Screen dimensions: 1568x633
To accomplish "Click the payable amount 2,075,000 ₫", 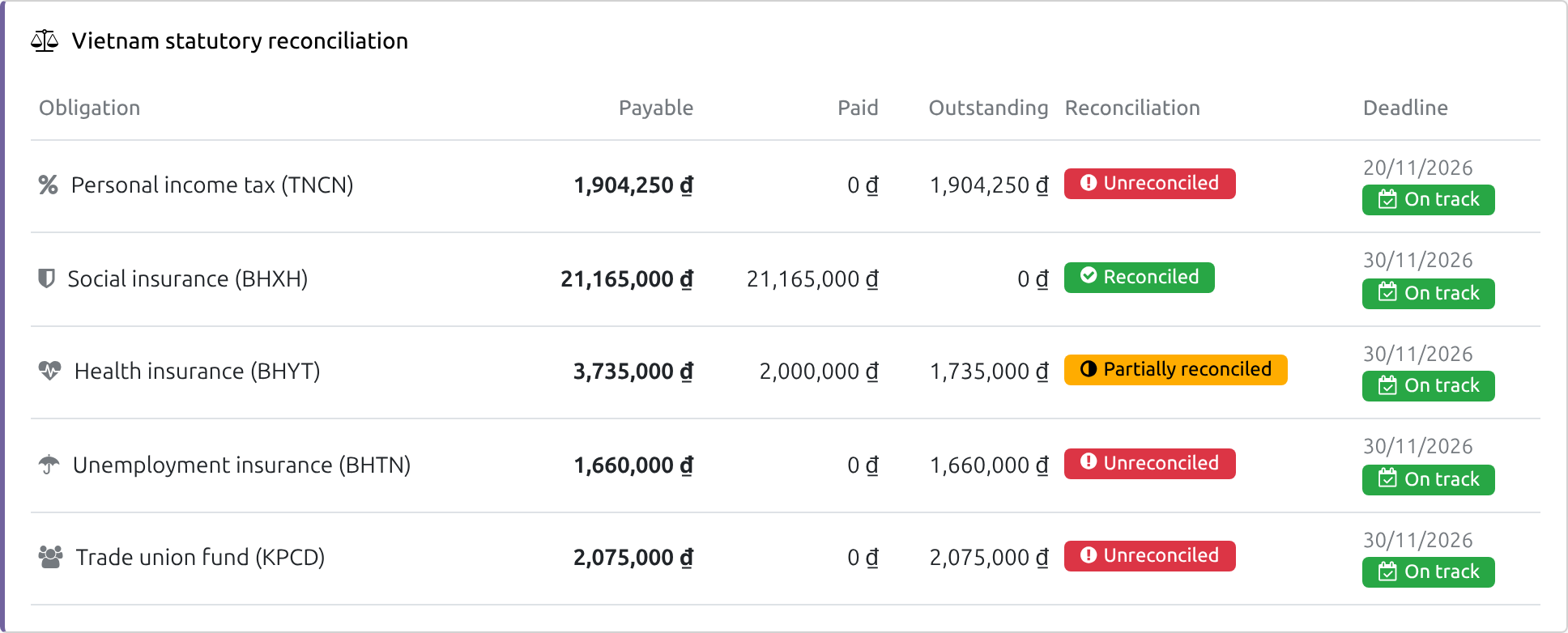I will point(633,558).
